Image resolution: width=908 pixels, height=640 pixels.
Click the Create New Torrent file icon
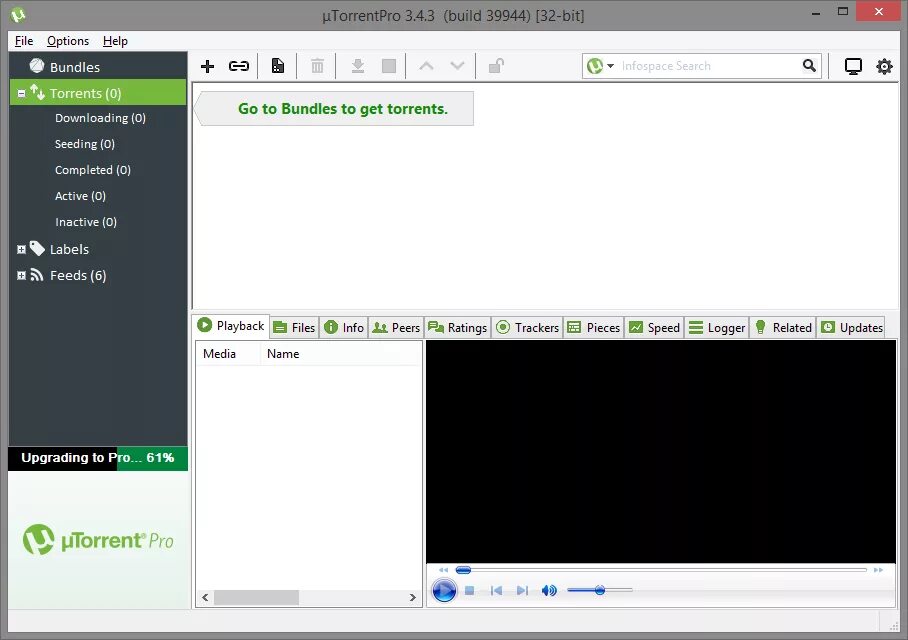point(278,66)
